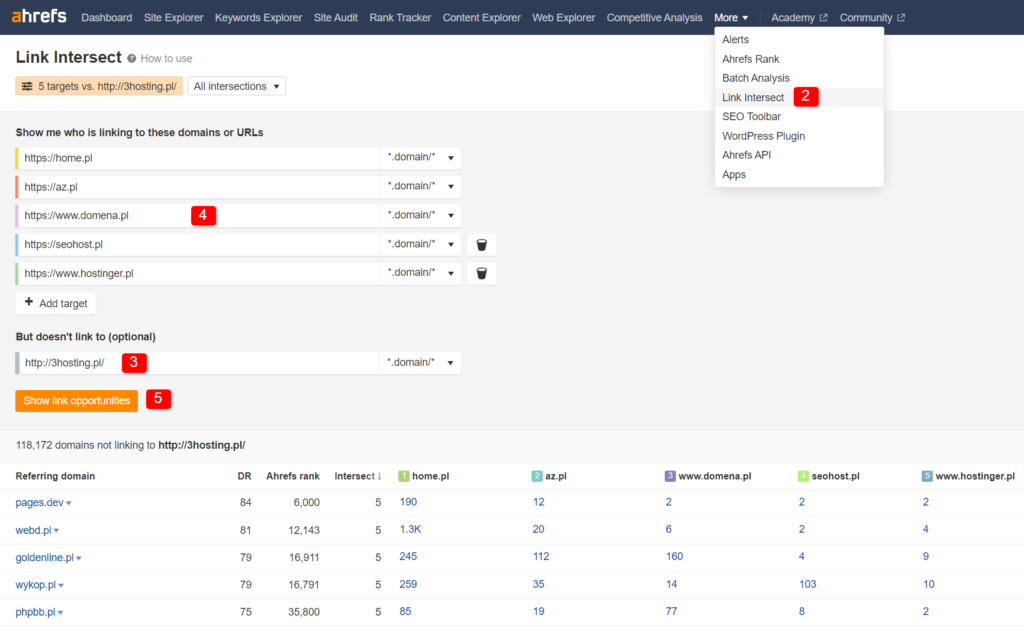Open Academy external link in navbar
Screen dimensions: 1024x631
(x=799, y=18)
